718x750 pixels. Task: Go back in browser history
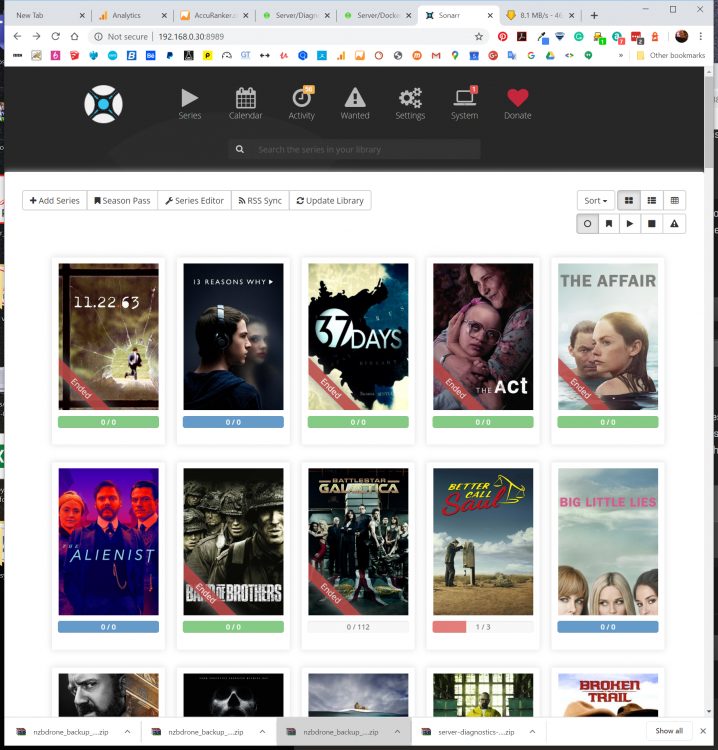pyautogui.click(x=17, y=36)
